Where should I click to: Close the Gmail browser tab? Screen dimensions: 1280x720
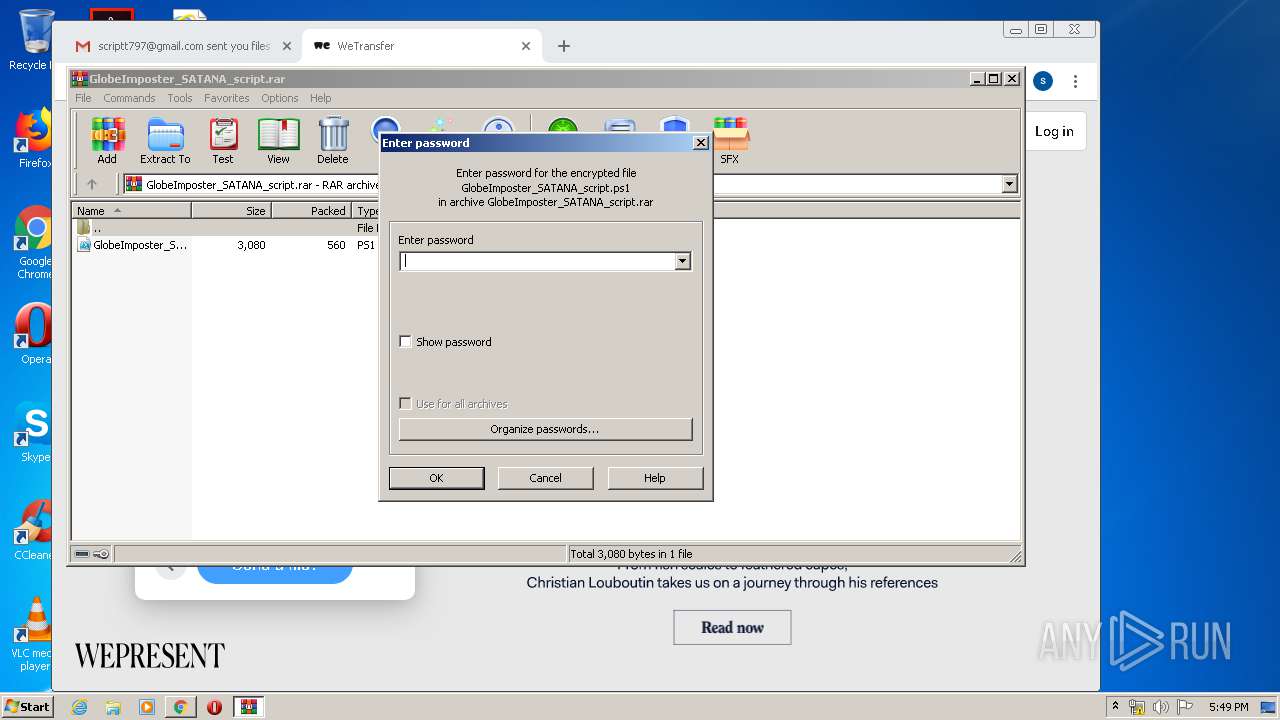[x=286, y=46]
